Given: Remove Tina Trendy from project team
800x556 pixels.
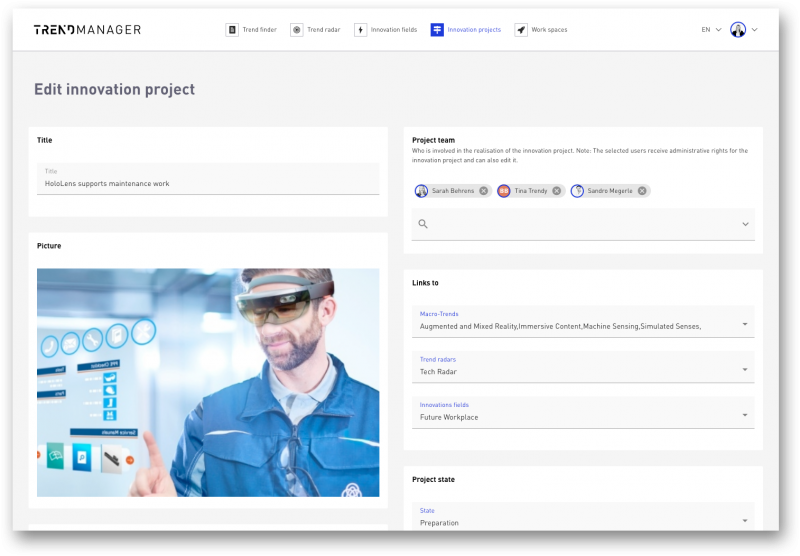Looking at the screenshot, I should point(557,191).
